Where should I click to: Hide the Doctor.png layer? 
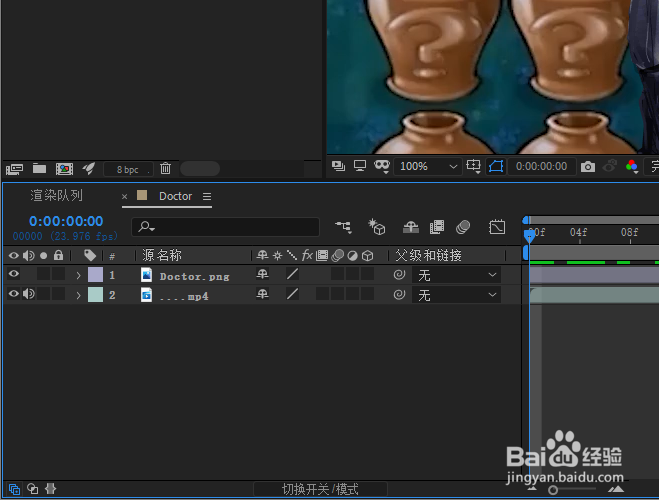14,274
